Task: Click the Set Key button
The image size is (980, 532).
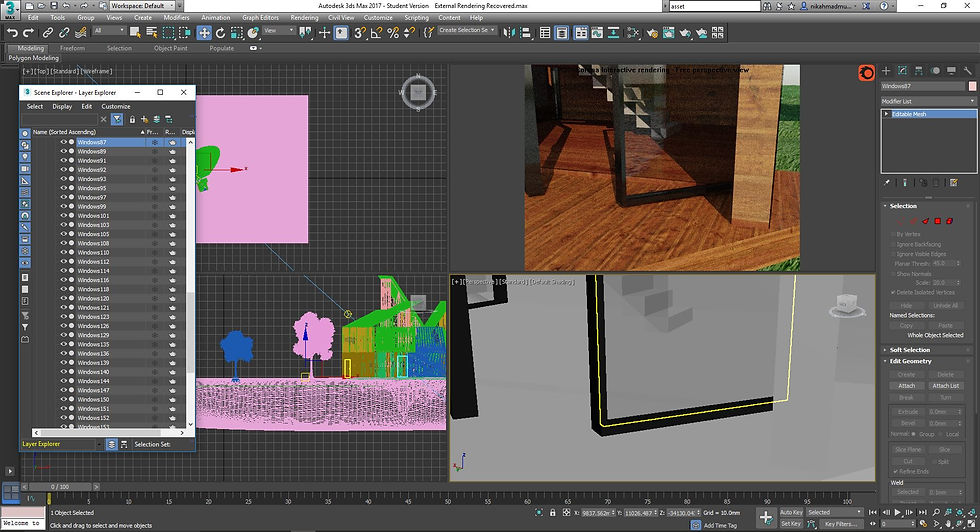Action: coord(791,523)
